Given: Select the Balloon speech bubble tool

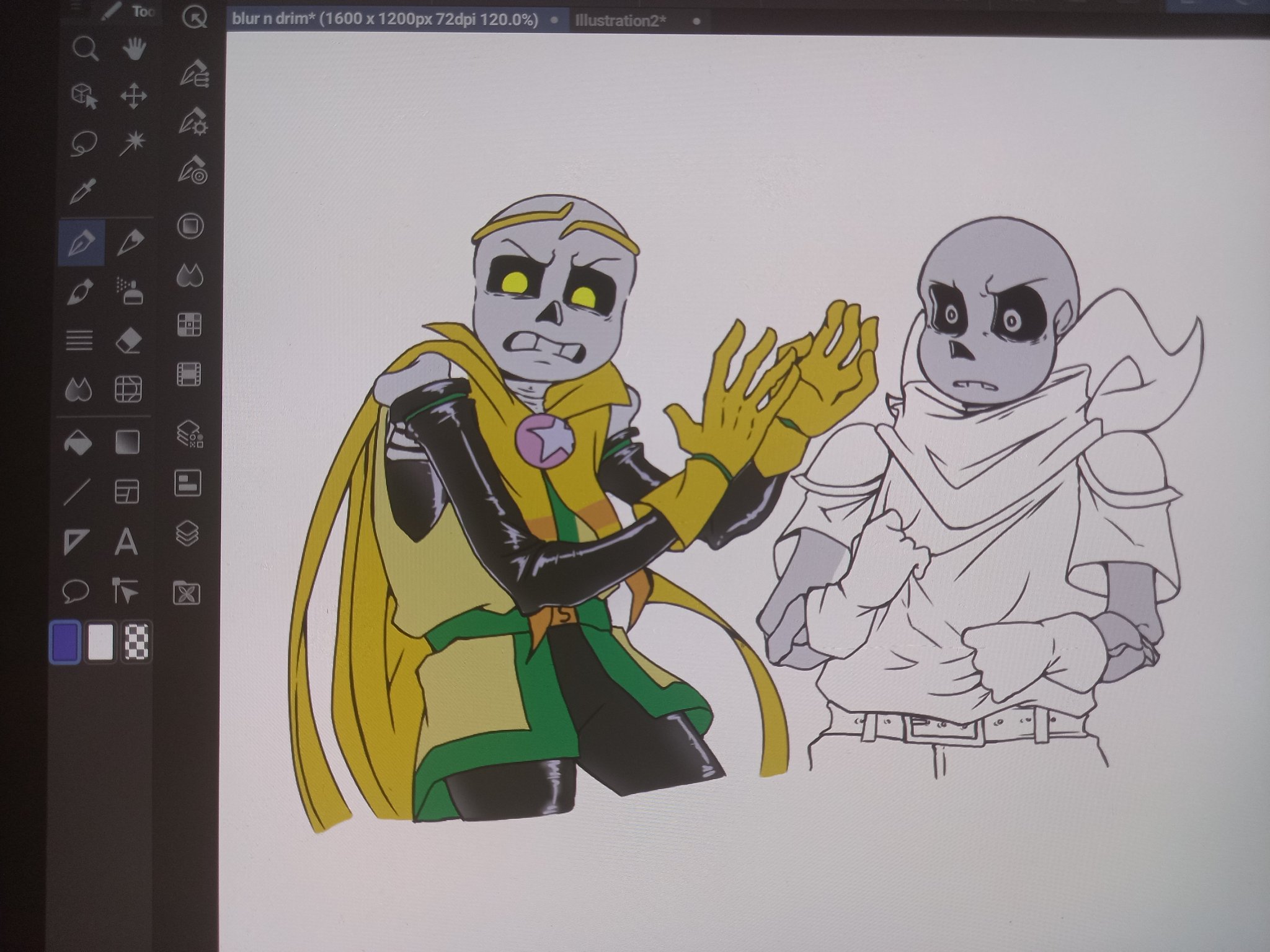Looking at the screenshot, I should tap(76, 591).
